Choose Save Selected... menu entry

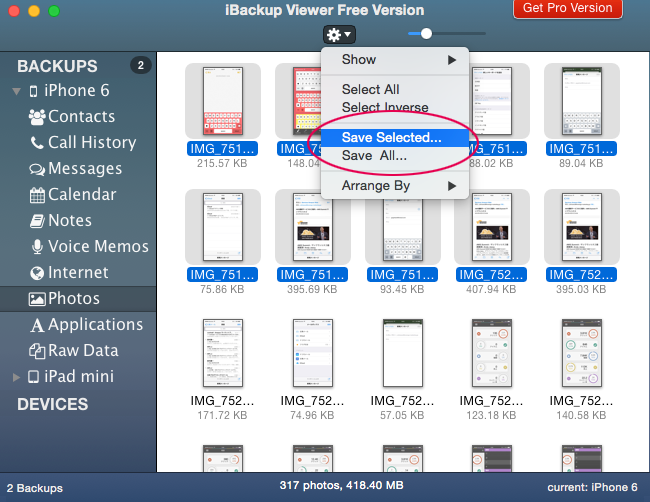click(x=395, y=138)
